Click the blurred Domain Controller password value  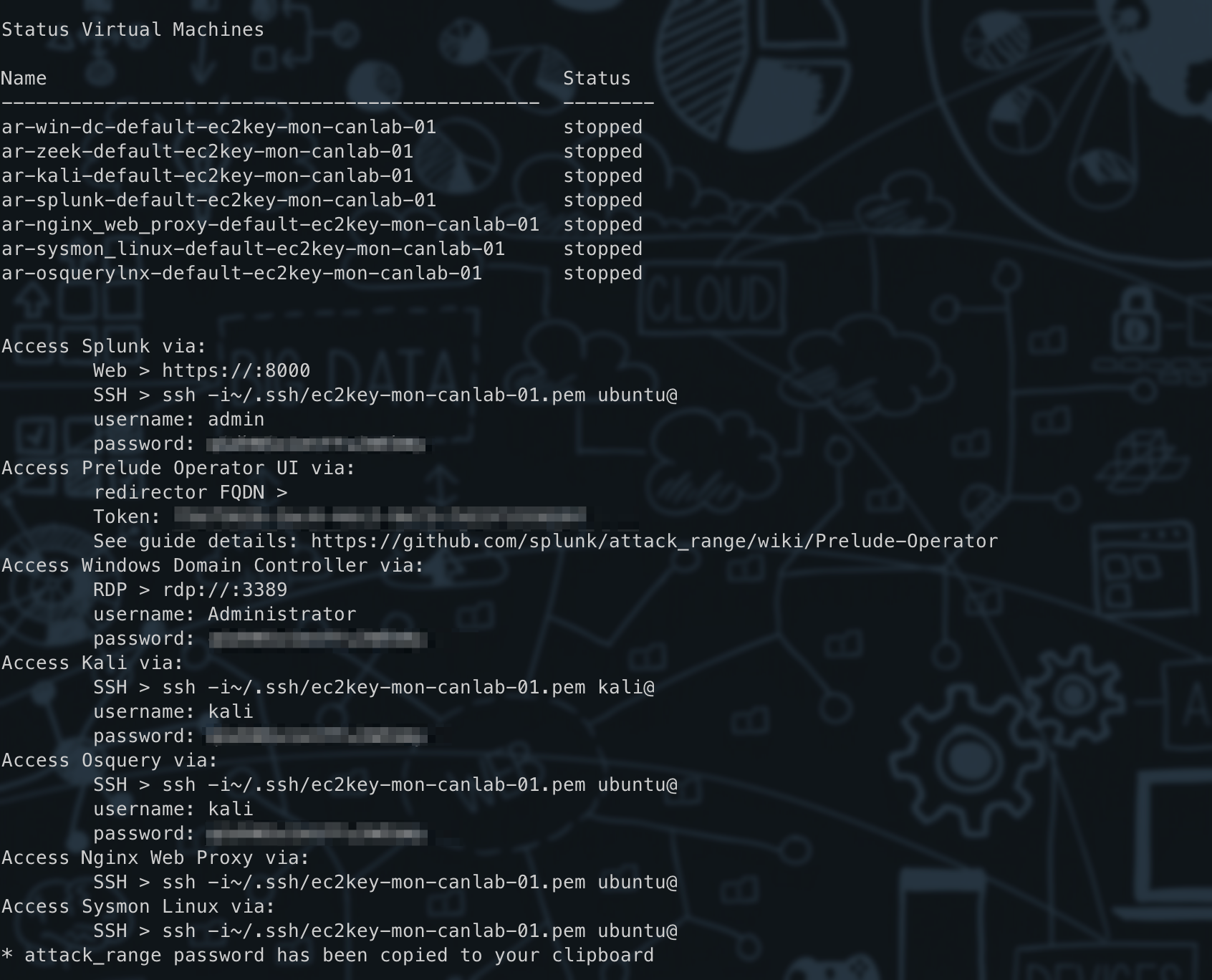[x=318, y=639]
